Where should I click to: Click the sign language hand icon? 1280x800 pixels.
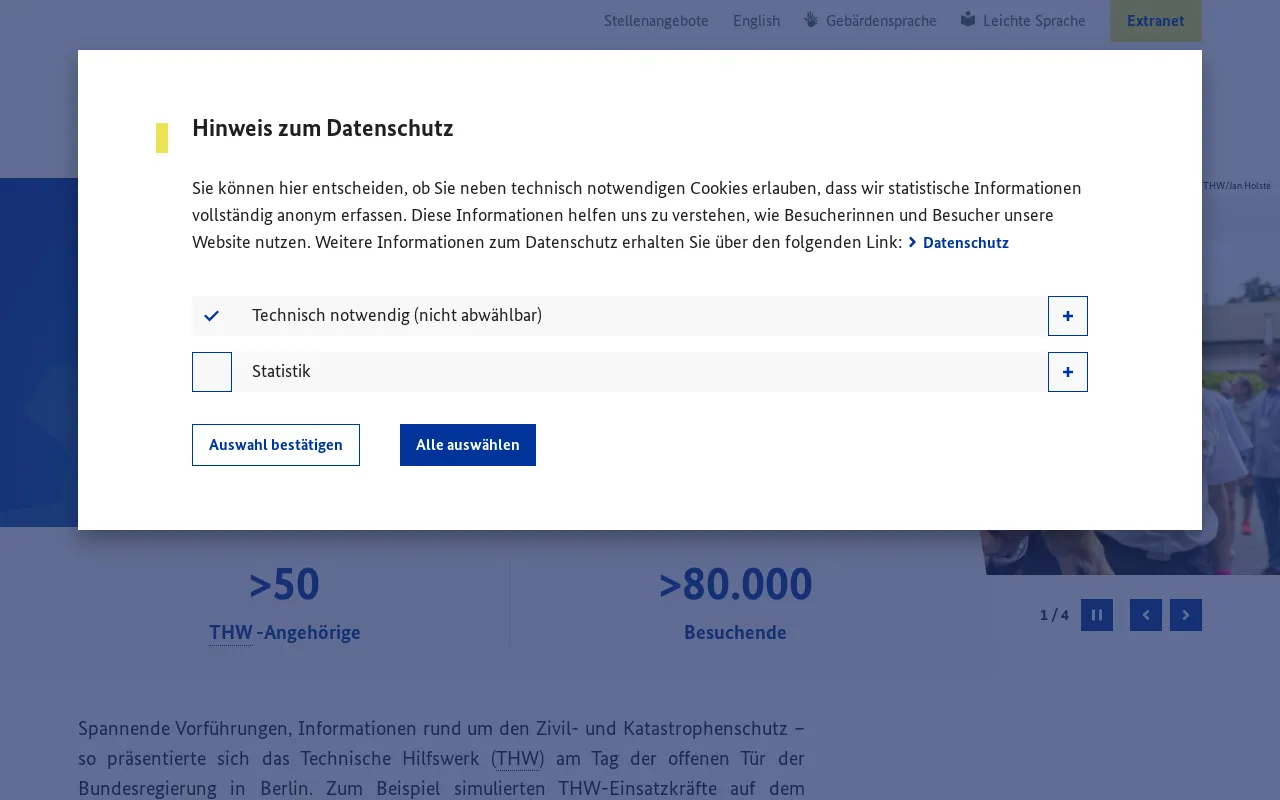[811, 19]
